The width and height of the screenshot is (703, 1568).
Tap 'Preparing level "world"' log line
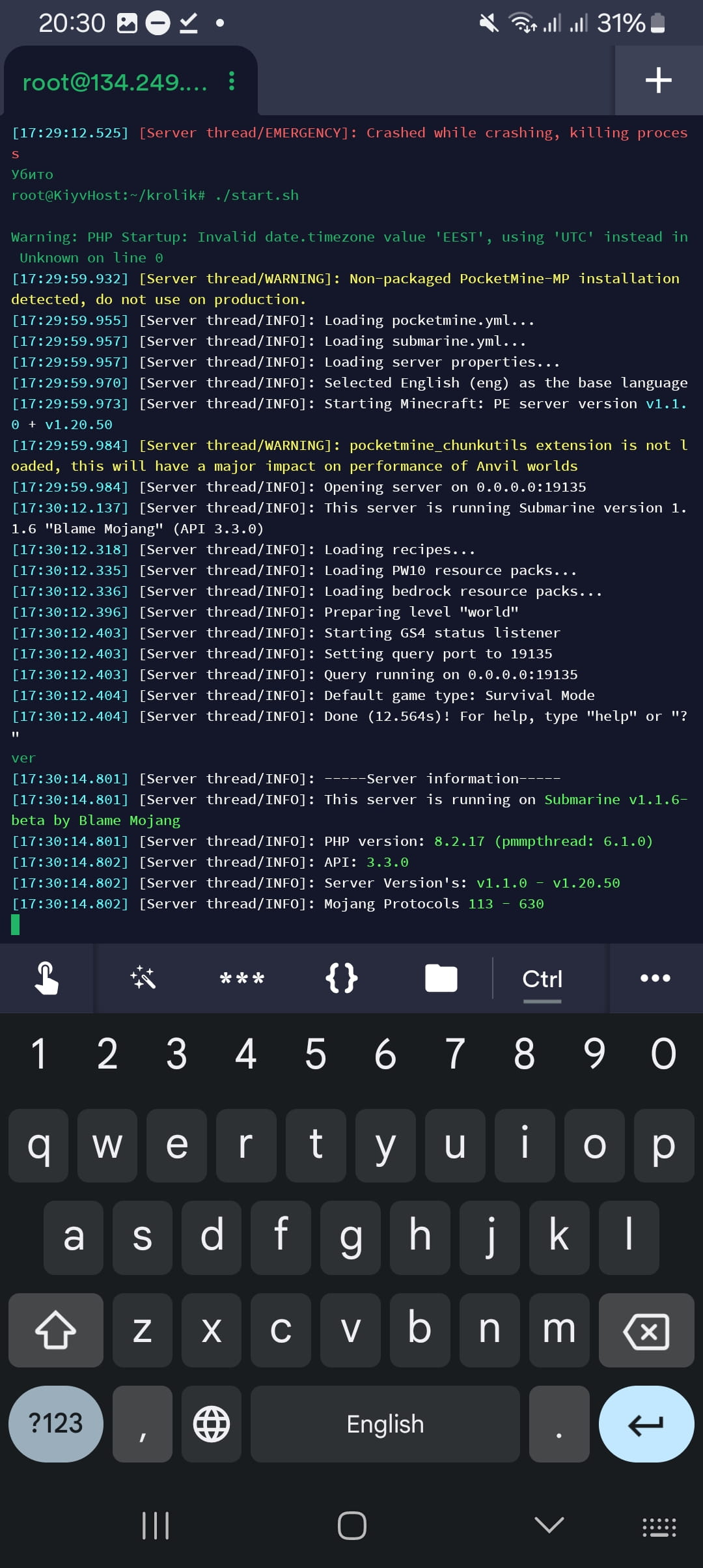point(421,612)
